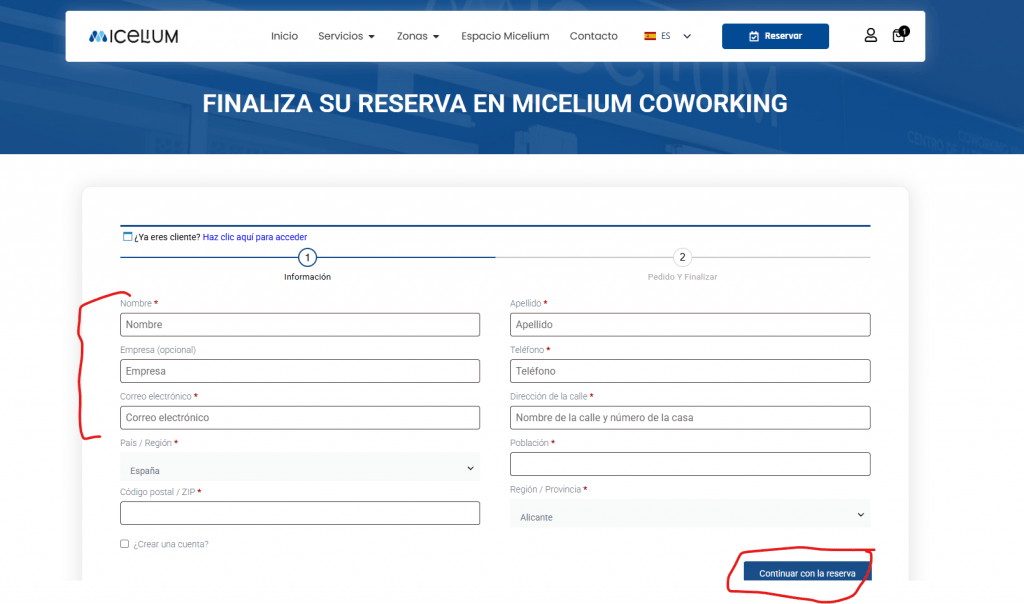
Task: Navigate to the Contacto page
Action: pos(593,36)
